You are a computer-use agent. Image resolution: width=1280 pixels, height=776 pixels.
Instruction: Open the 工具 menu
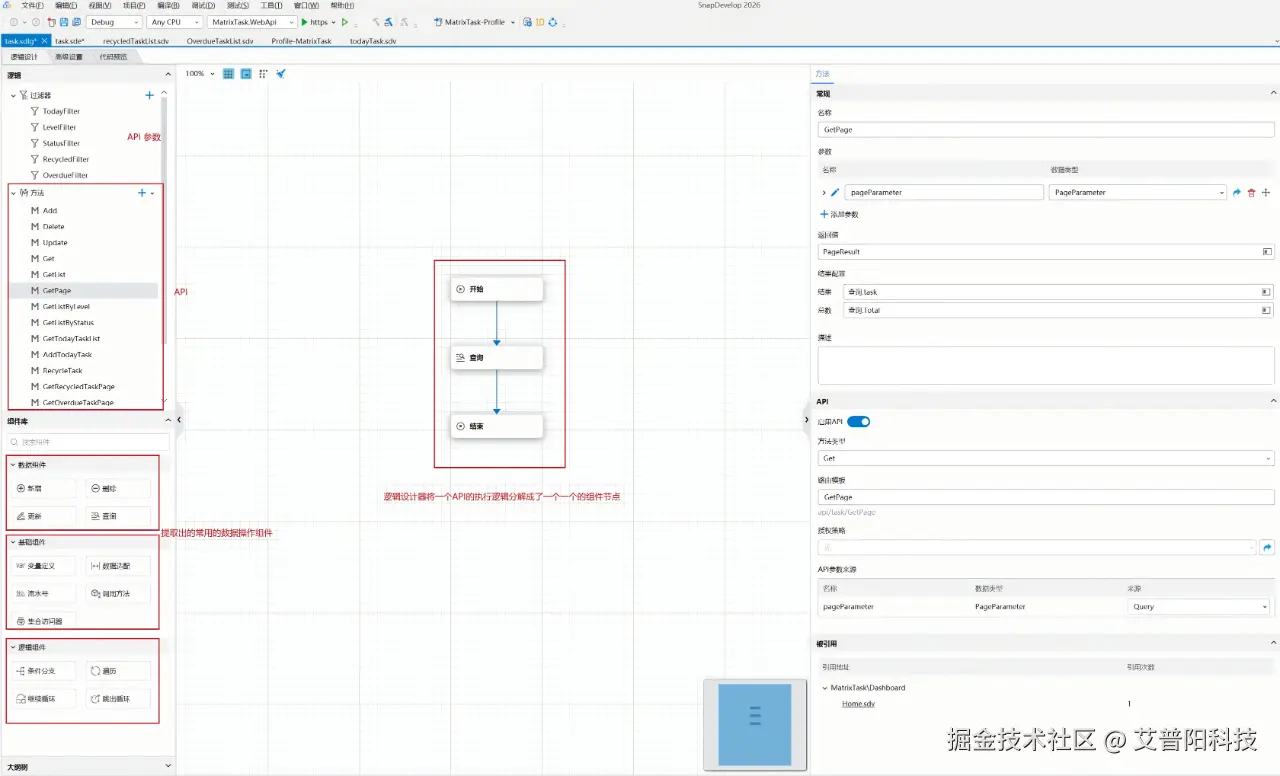click(271, 5)
